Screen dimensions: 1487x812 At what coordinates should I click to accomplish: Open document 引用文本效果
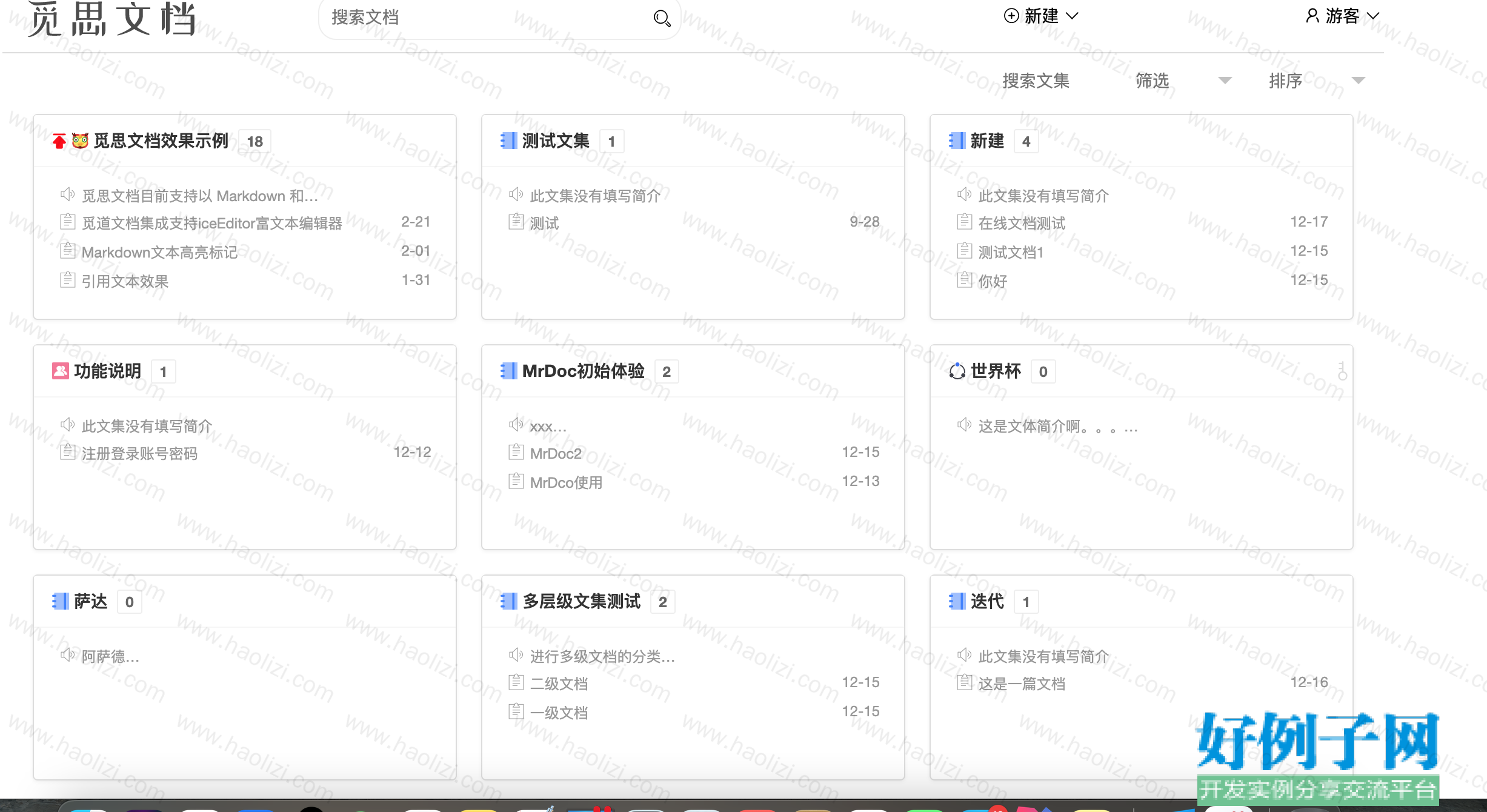[125, 281]
